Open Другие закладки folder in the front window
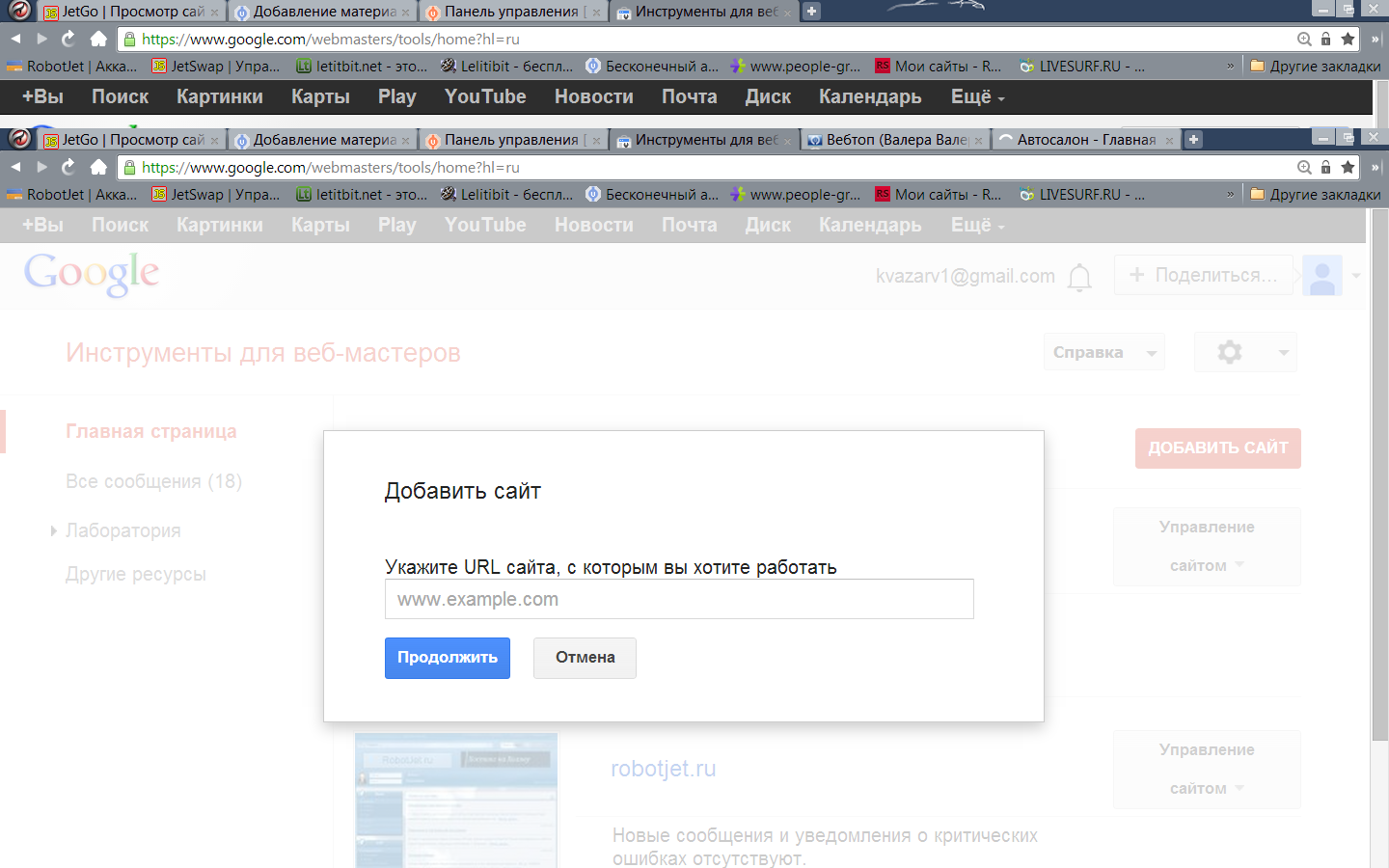This screenshot has width=1389, height=868. (x=1316, y=195)
